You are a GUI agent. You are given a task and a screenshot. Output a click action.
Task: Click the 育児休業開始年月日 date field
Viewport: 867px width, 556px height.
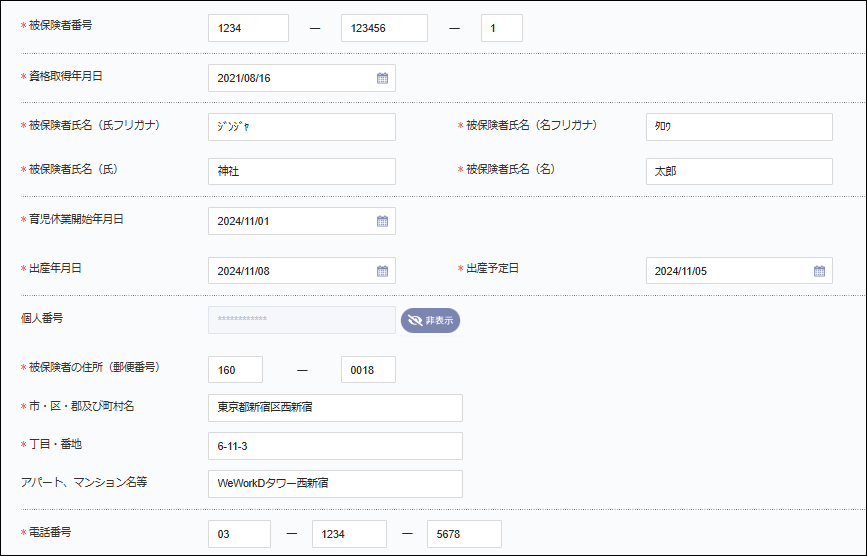[290, 221]
